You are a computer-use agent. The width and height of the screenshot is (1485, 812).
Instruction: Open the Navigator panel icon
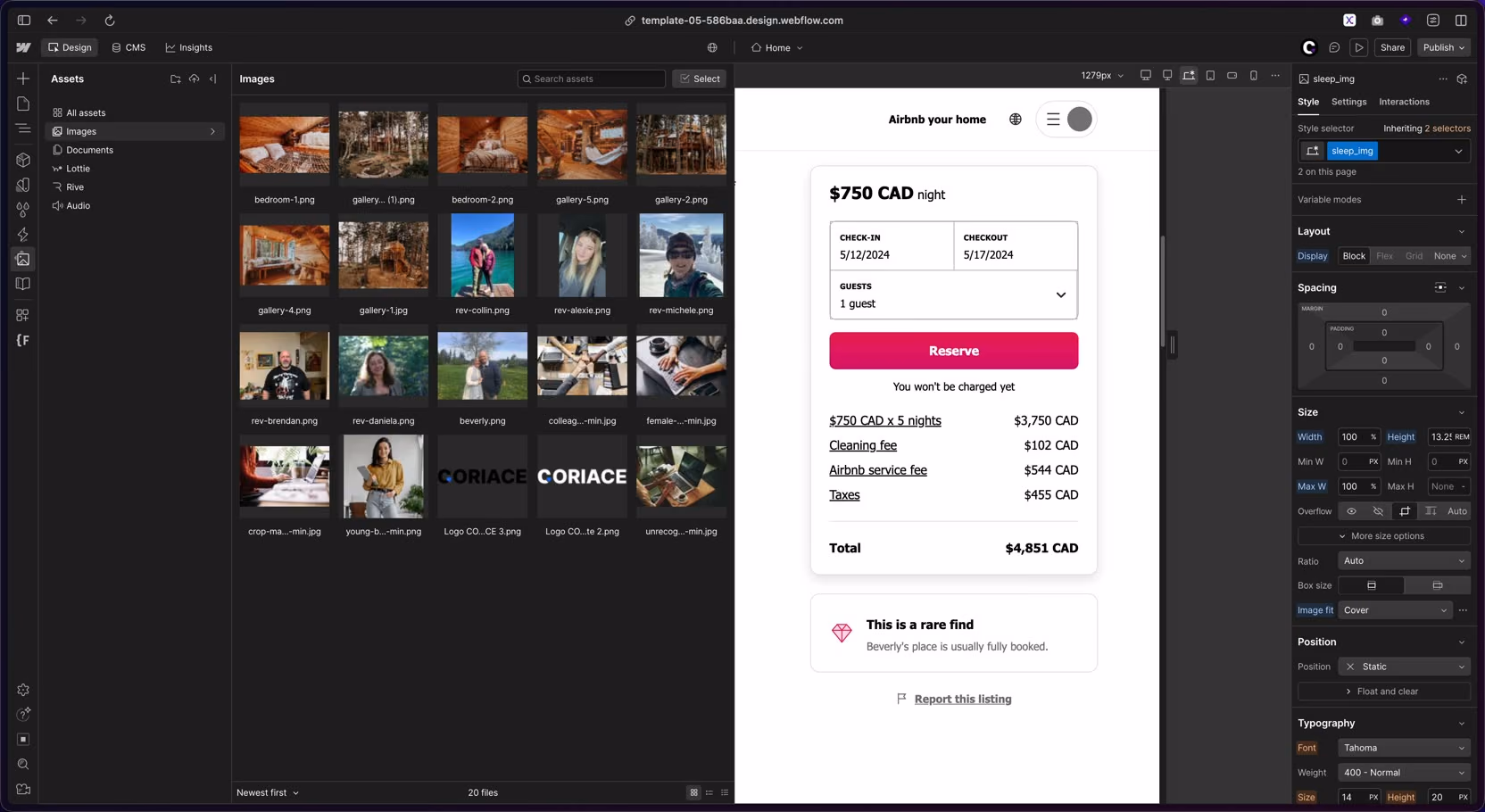(x=23, y=128)
